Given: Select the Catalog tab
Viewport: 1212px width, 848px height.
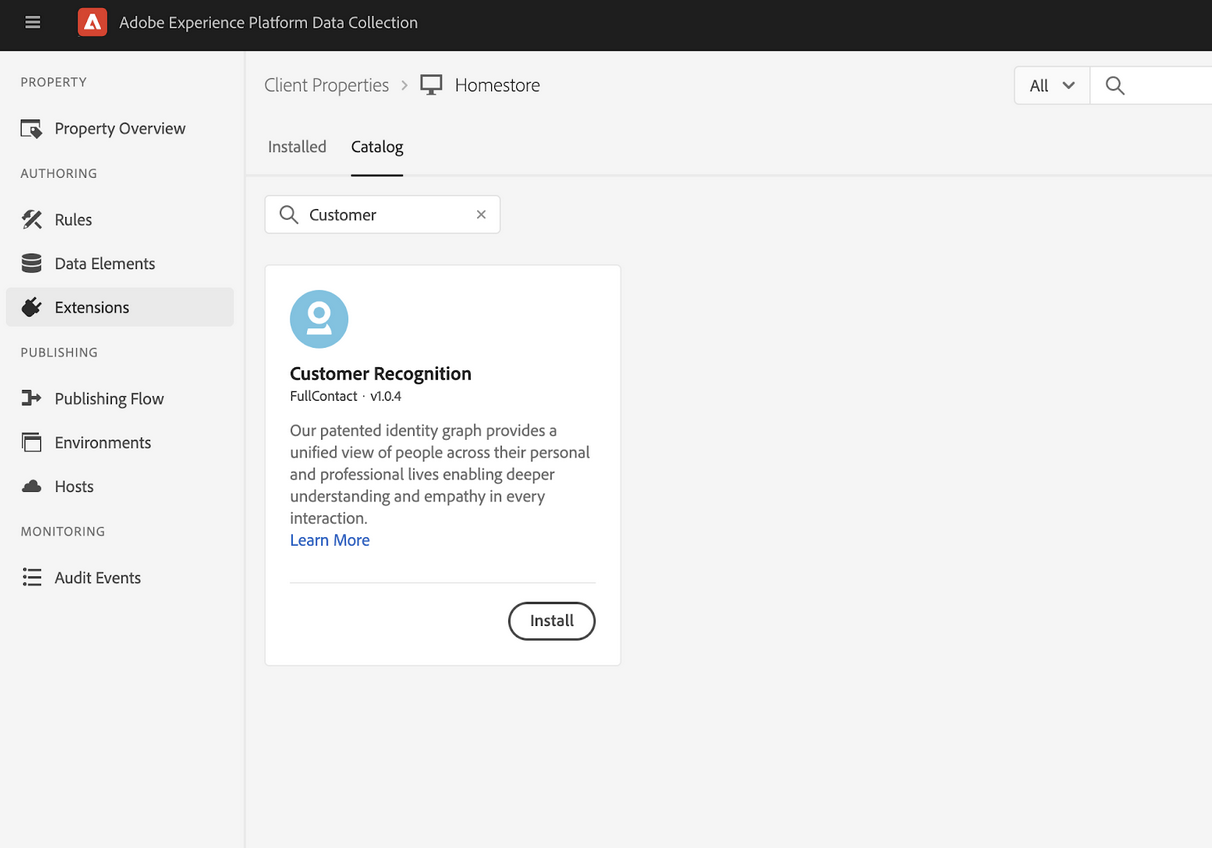Looking at the screenshot, I should point(377,146).
